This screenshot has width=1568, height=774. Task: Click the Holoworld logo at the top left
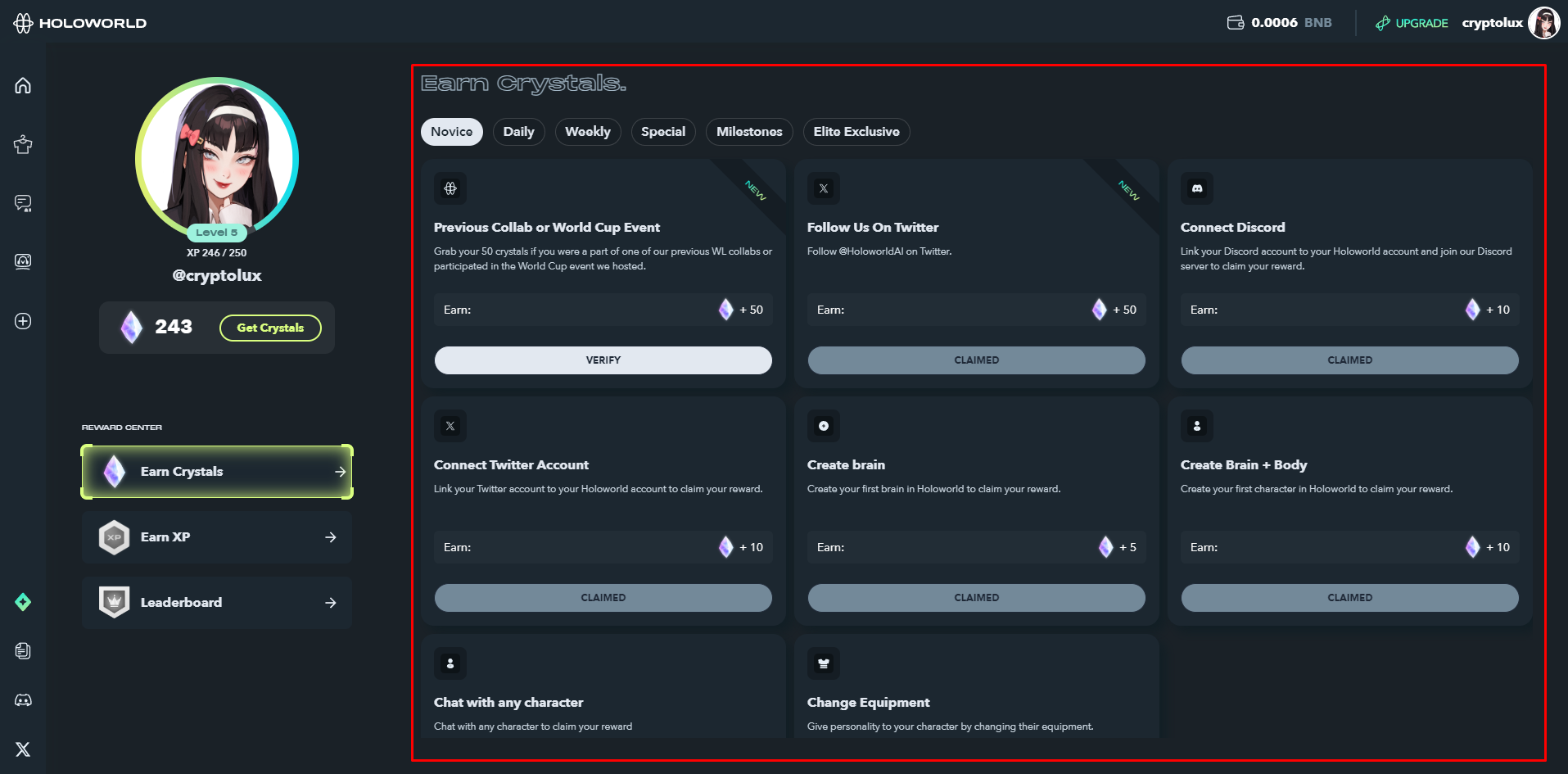pyautogui.click(x=79, y=23)
